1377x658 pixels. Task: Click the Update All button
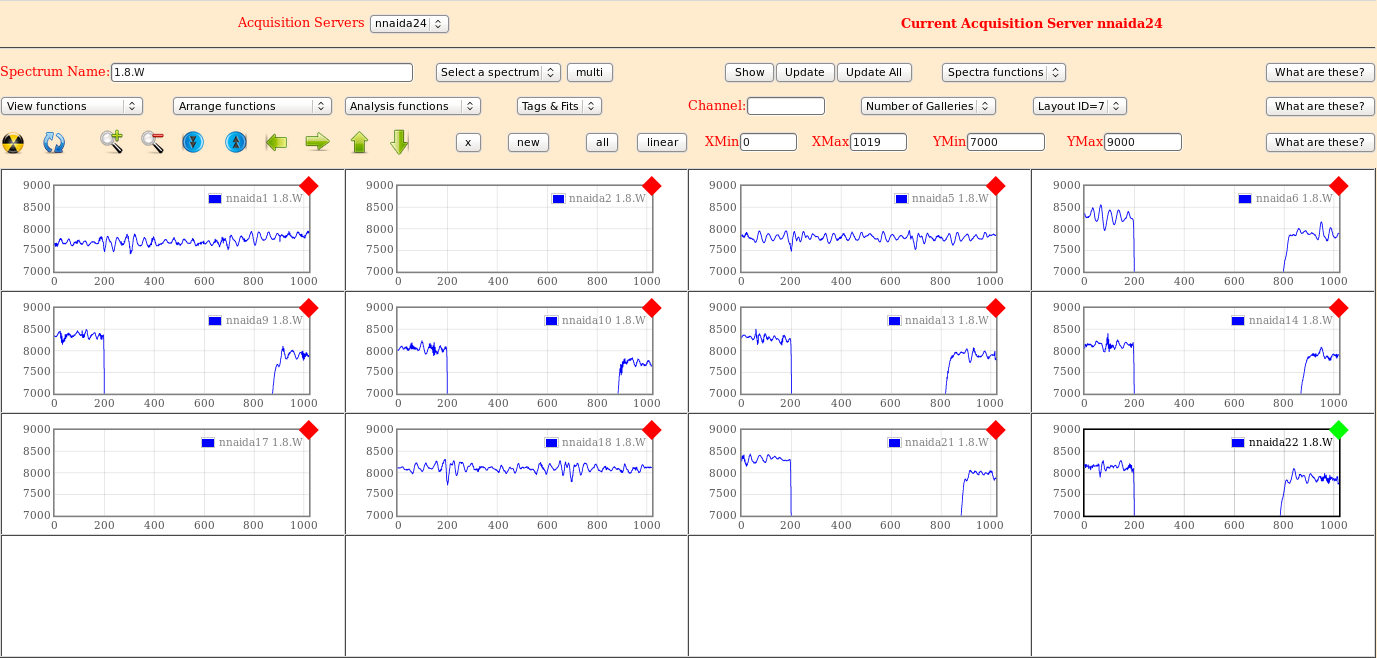click(874, 72)
